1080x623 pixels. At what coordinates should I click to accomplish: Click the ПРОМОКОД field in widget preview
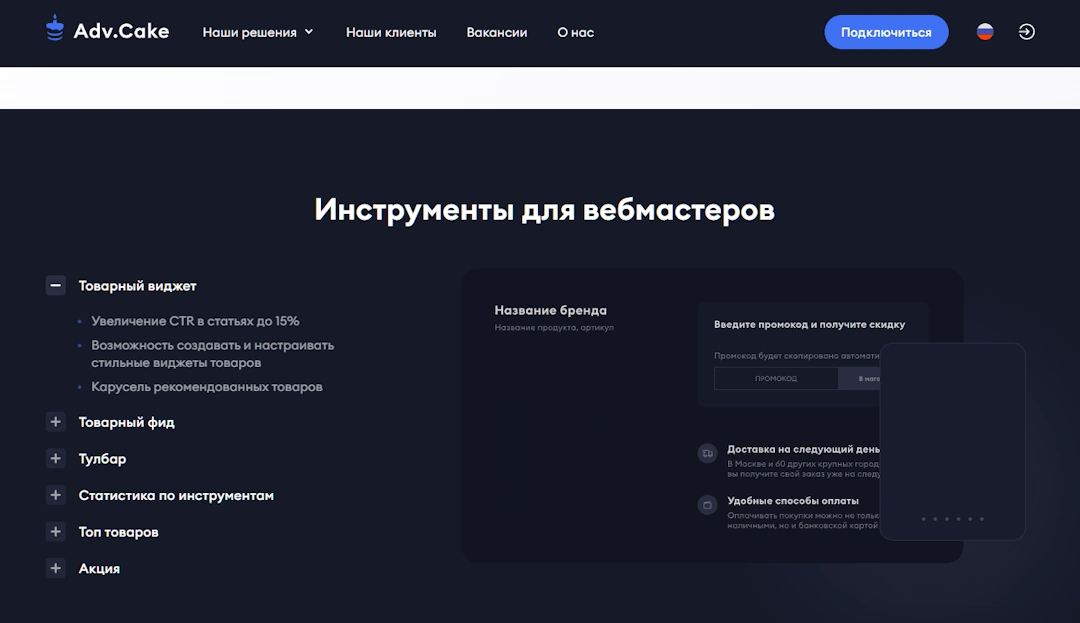(x=776, y=378)
